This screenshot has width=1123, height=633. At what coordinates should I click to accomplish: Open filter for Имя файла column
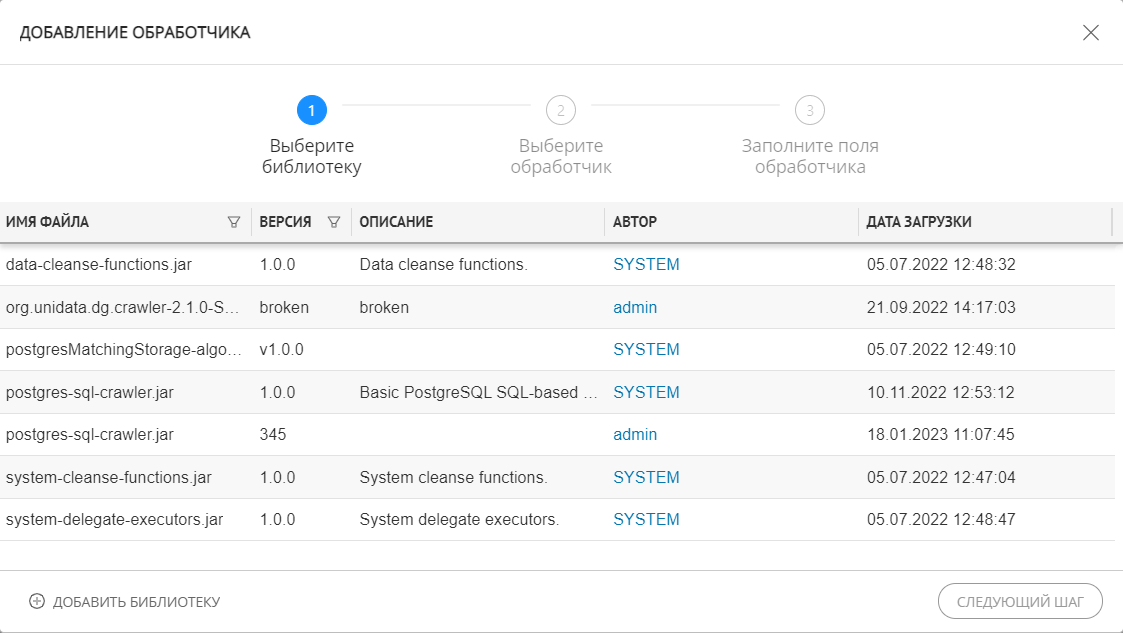(234, 222)
